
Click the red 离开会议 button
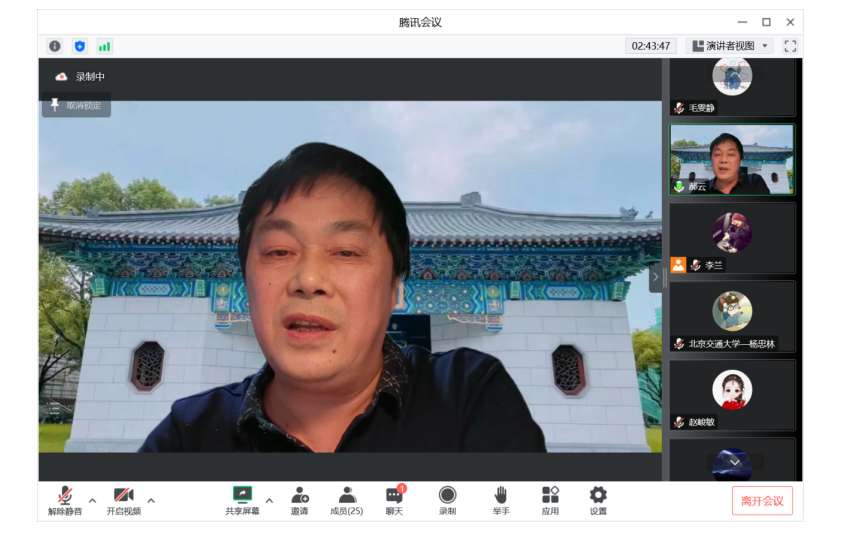point(762,501)
